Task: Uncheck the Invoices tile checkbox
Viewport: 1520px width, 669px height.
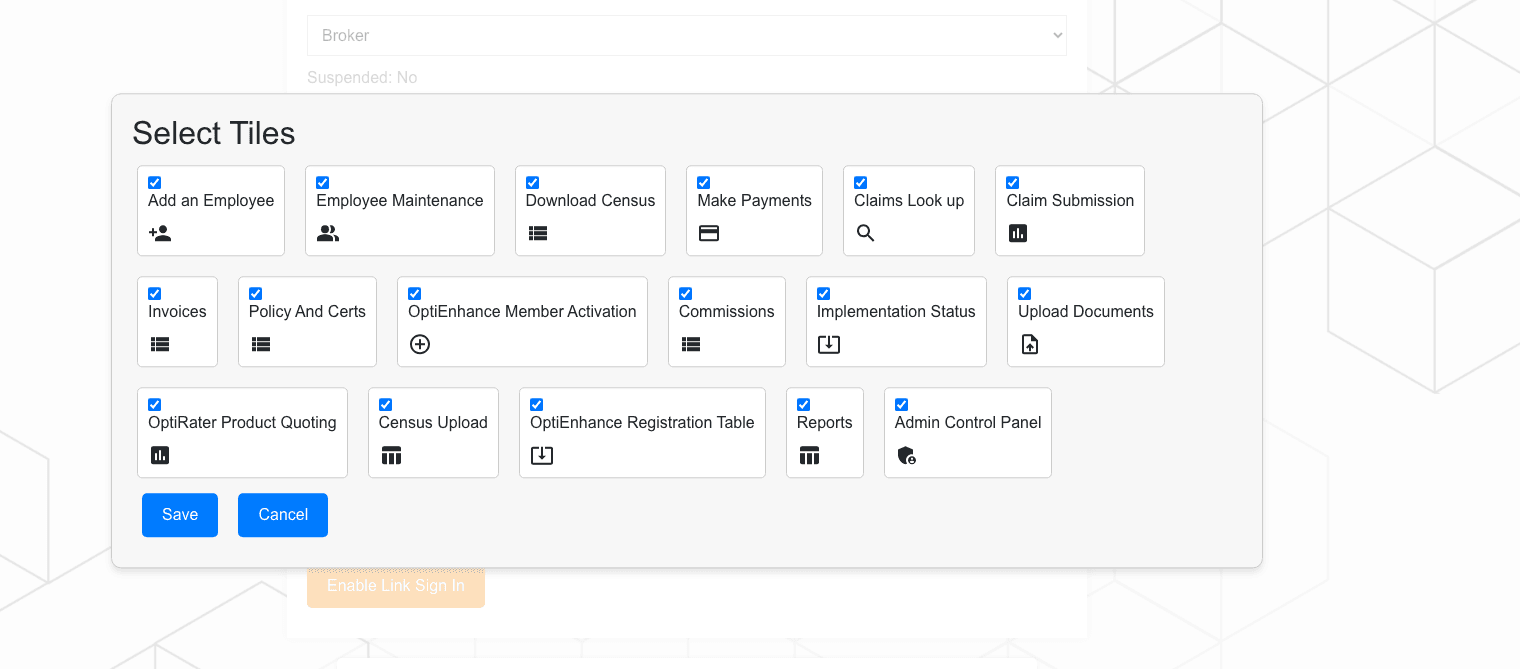Action: (x=154, y=293)
